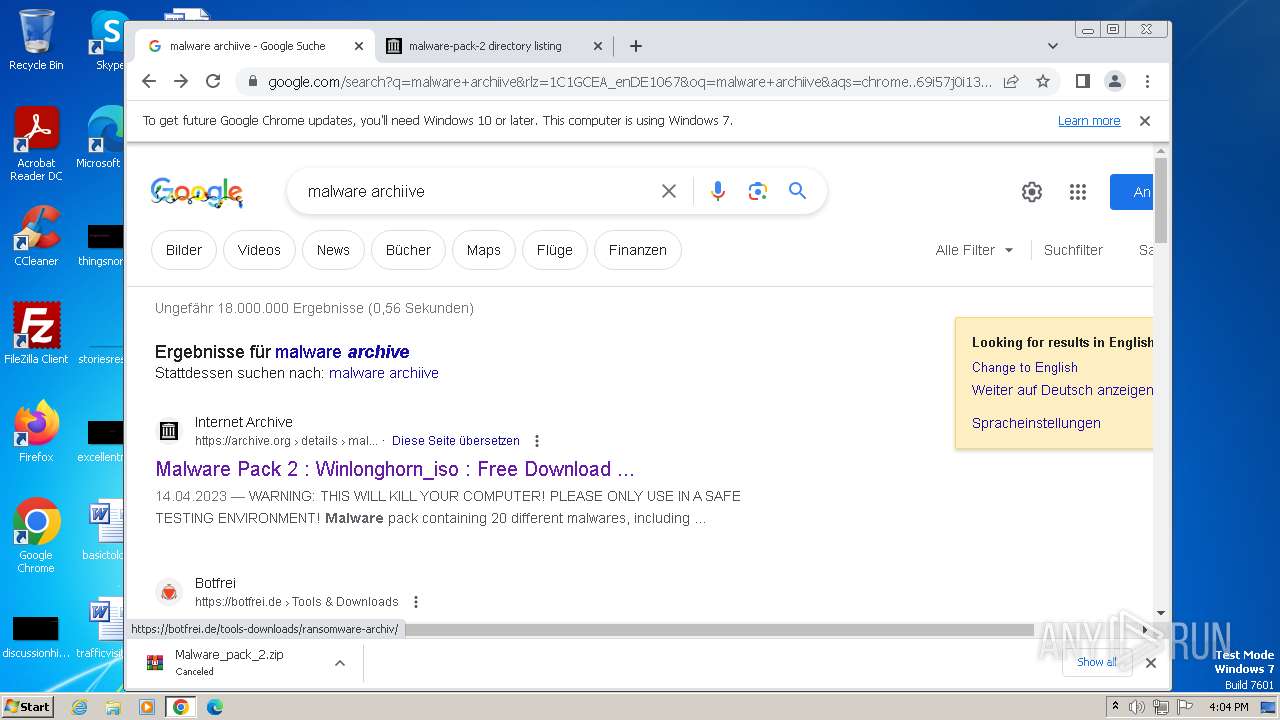
Task: Choose Weiter auf Deutsch anzeigen
Action: pos(1062,390)
